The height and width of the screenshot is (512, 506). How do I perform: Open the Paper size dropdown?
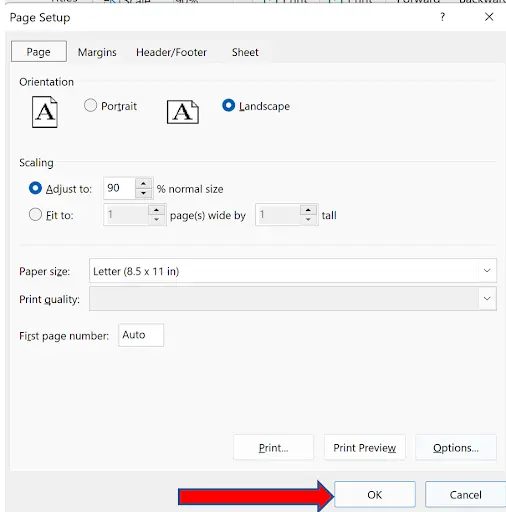487,271
